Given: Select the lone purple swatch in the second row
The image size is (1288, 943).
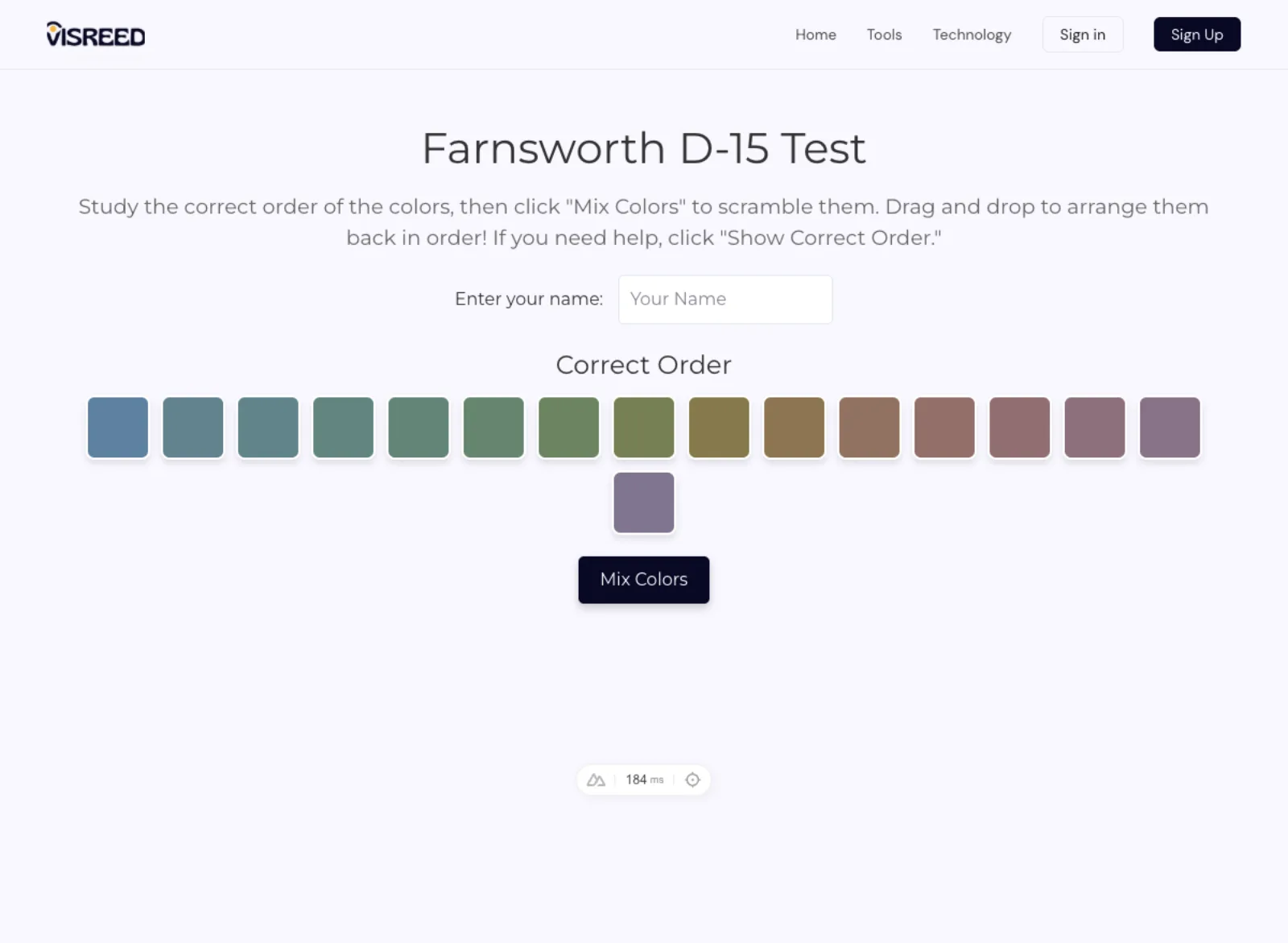Looking at the screenshot, I should pos(644,503).
